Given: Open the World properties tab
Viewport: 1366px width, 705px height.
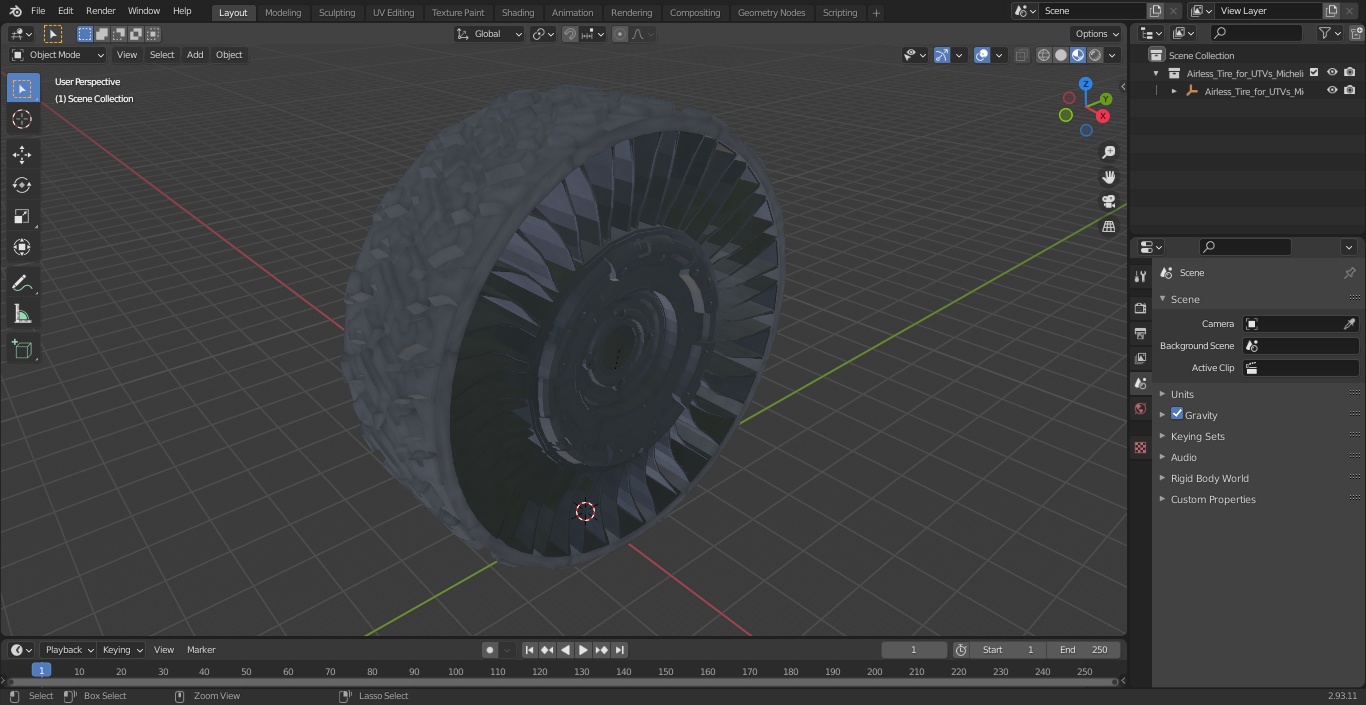Looking at the screenshot, I should 1140,409.
